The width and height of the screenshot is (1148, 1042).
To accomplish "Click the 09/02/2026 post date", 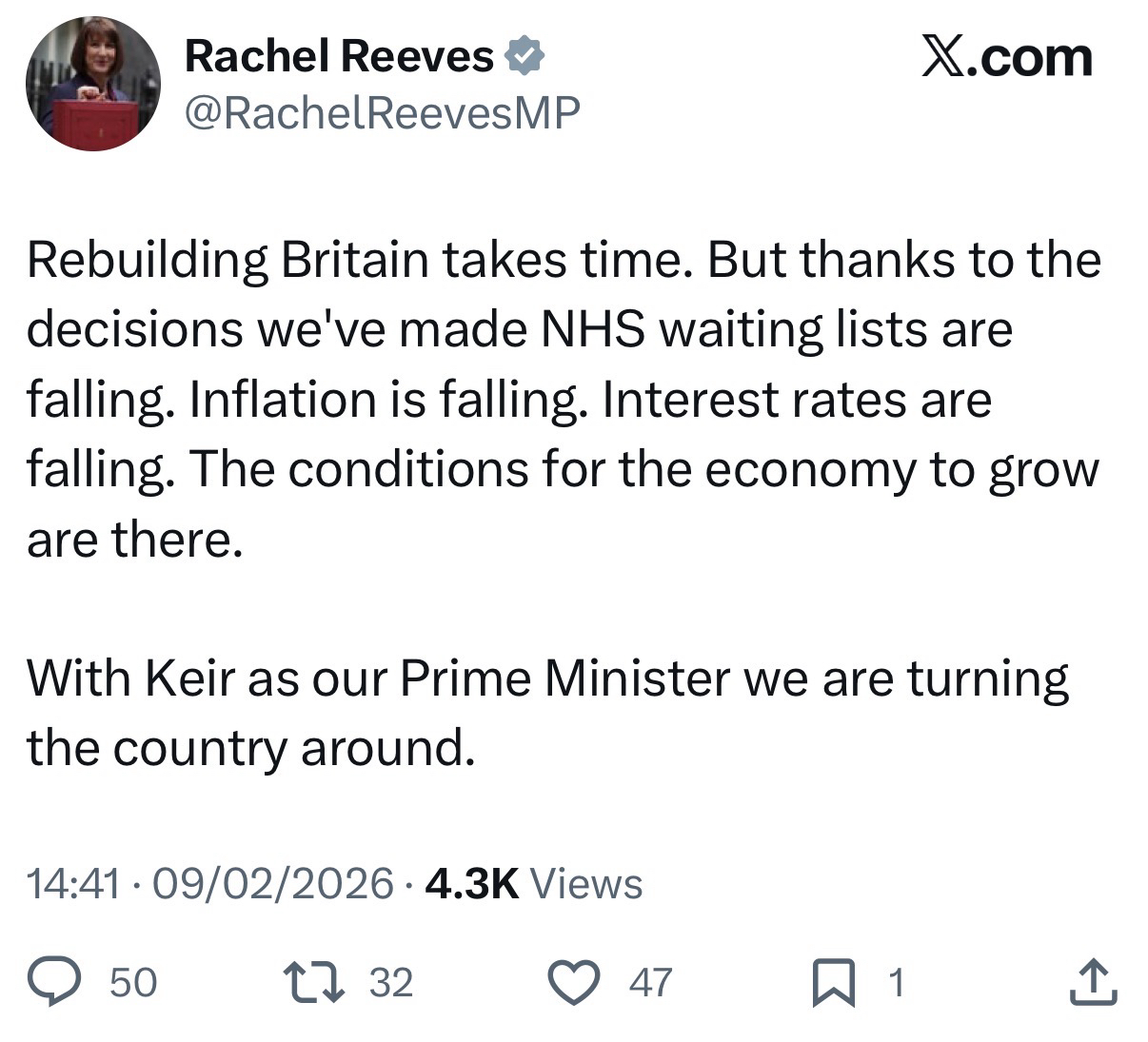I will coord(272,884).
